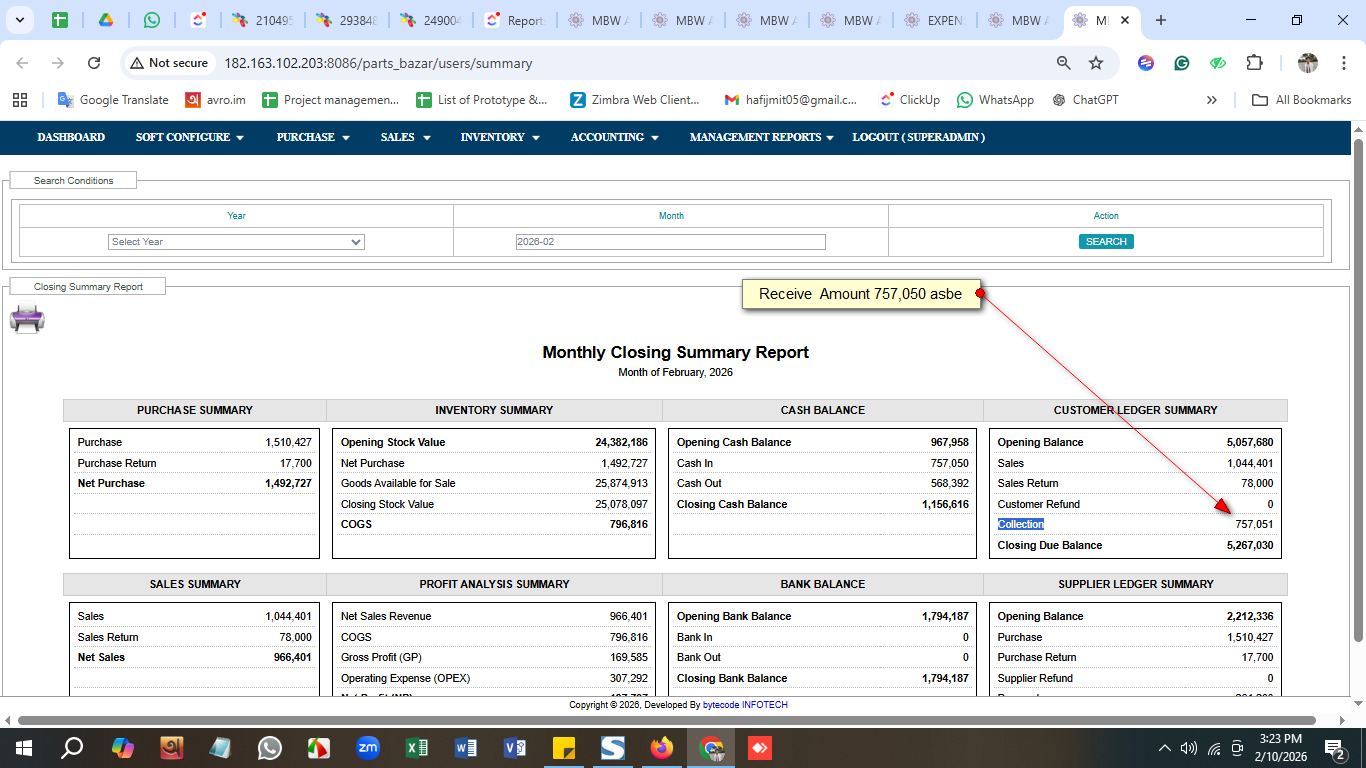
Task: Bookmark this page with the star icon
Action: pos(1096,63)
